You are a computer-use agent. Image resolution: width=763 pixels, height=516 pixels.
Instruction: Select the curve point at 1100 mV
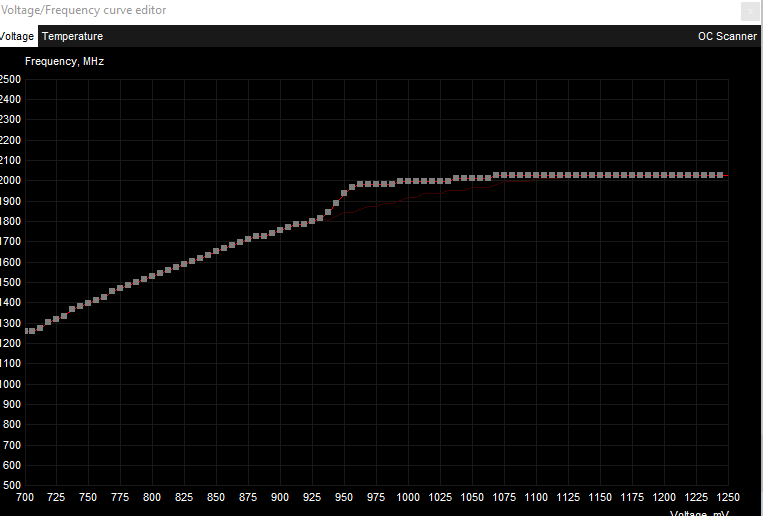pyautogui.click(x=536, y=175)
